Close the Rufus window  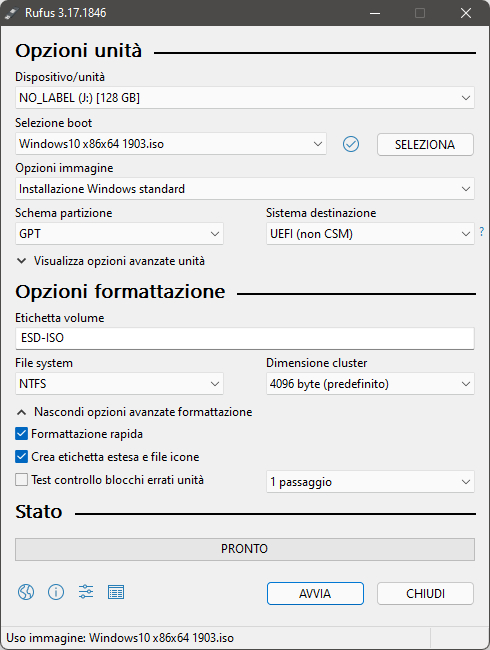(x=466, y=13)
